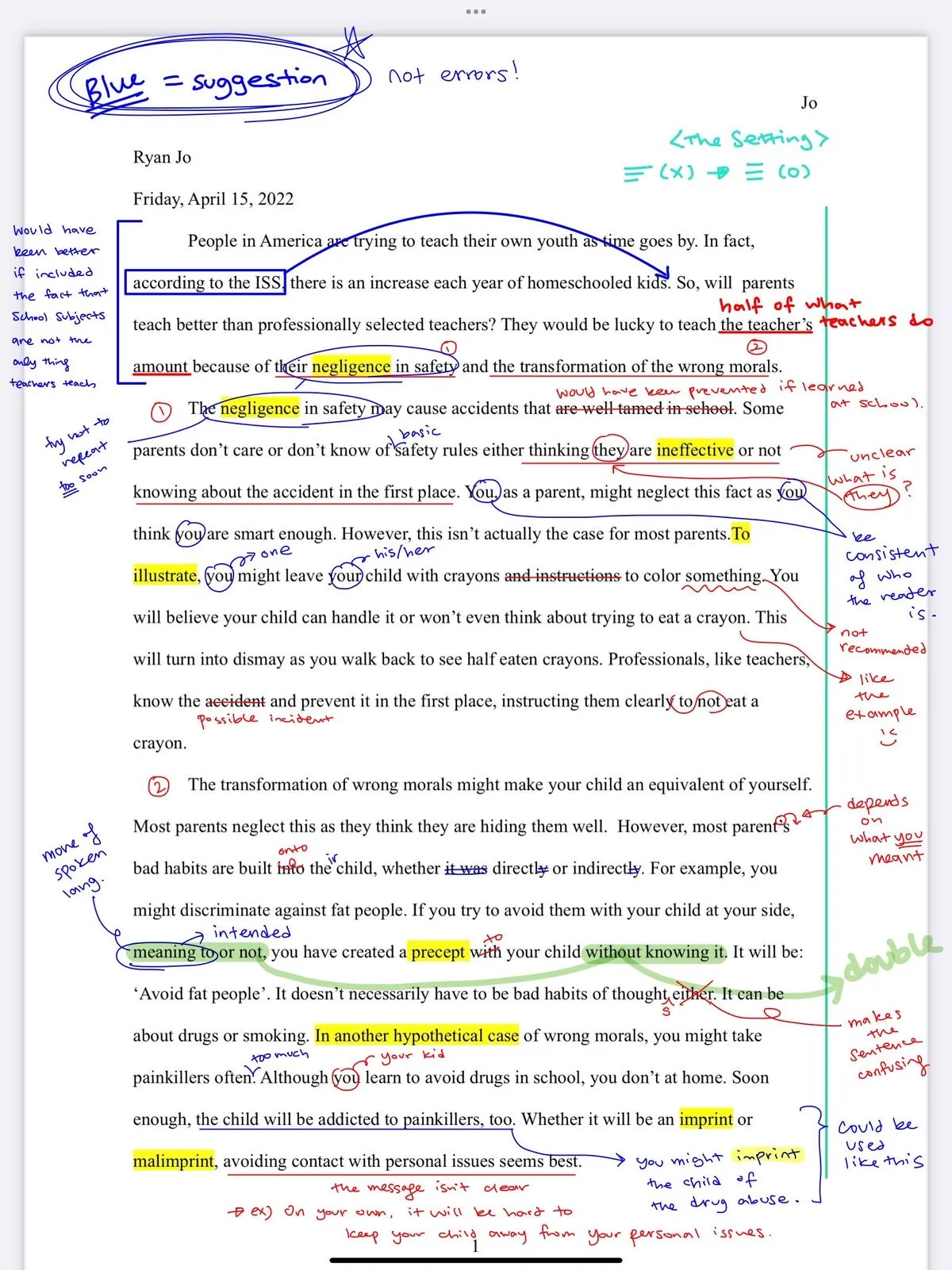Select the highlighted word "precept"
This screenshot has width=952, height=1270.
pyautogui.click(x=437, y=953)
